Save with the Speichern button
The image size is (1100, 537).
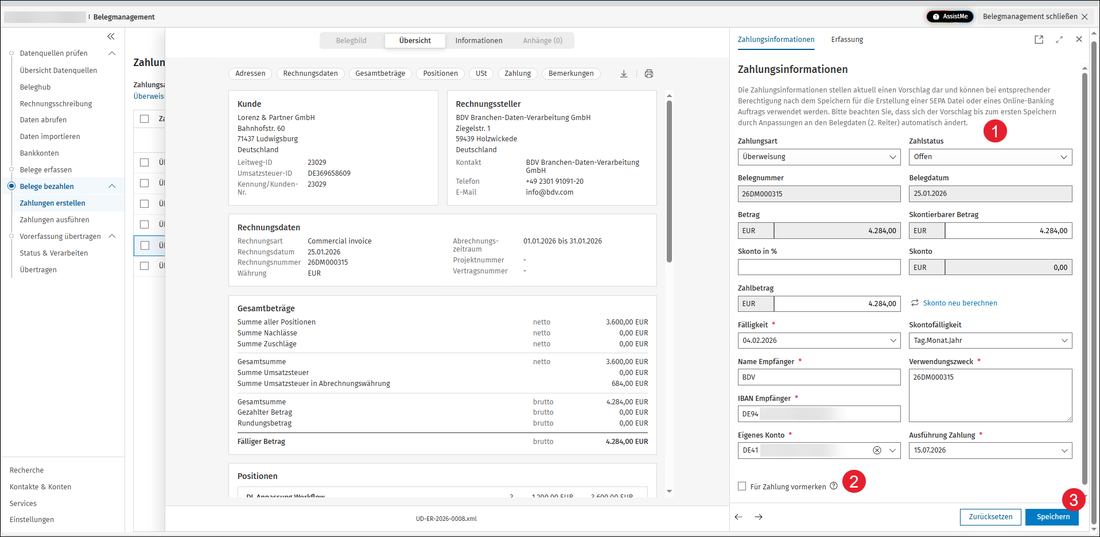[x=1052, y=517]
